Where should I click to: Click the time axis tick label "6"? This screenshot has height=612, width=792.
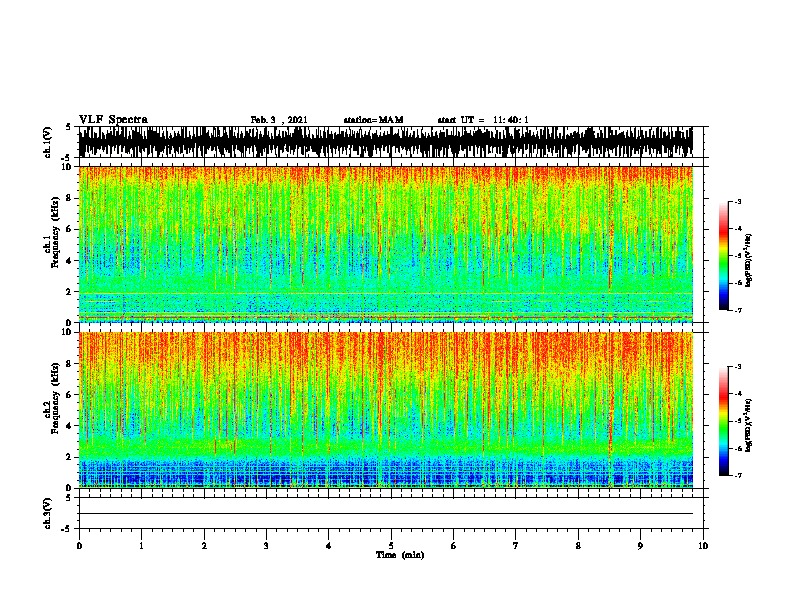(x=454, y=545)
